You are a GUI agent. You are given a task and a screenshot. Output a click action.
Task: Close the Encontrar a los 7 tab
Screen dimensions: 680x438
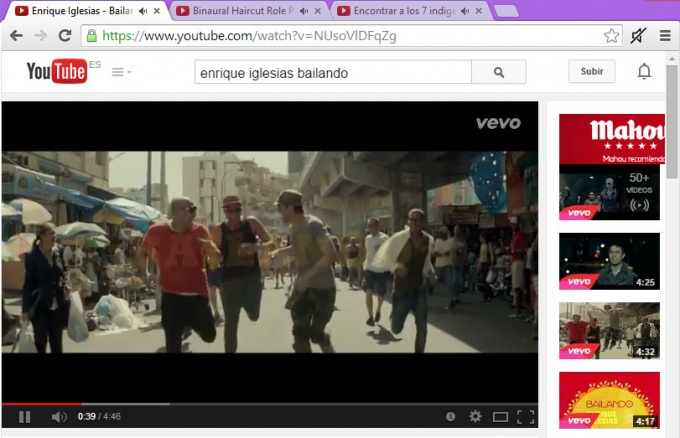coord(479,11)
